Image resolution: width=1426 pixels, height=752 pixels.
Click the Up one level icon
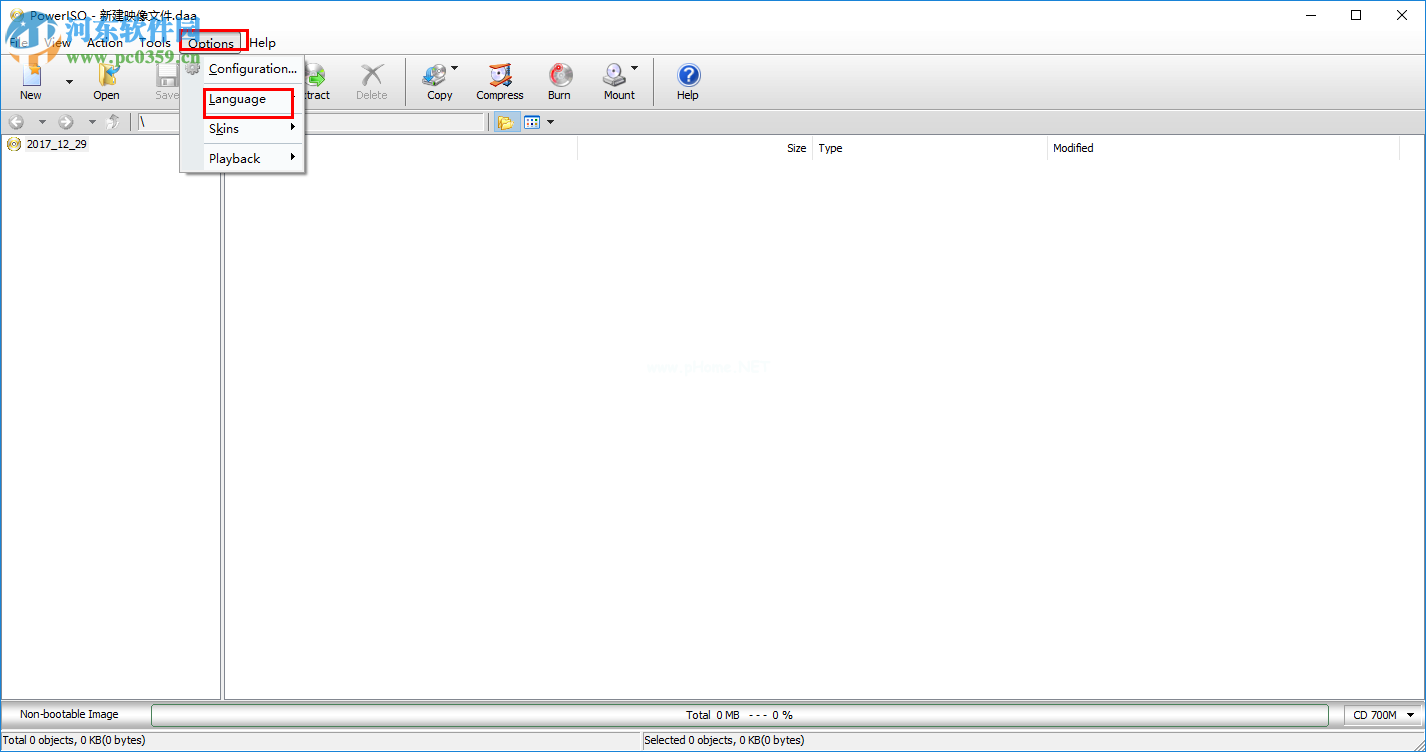tap(113, 122)
